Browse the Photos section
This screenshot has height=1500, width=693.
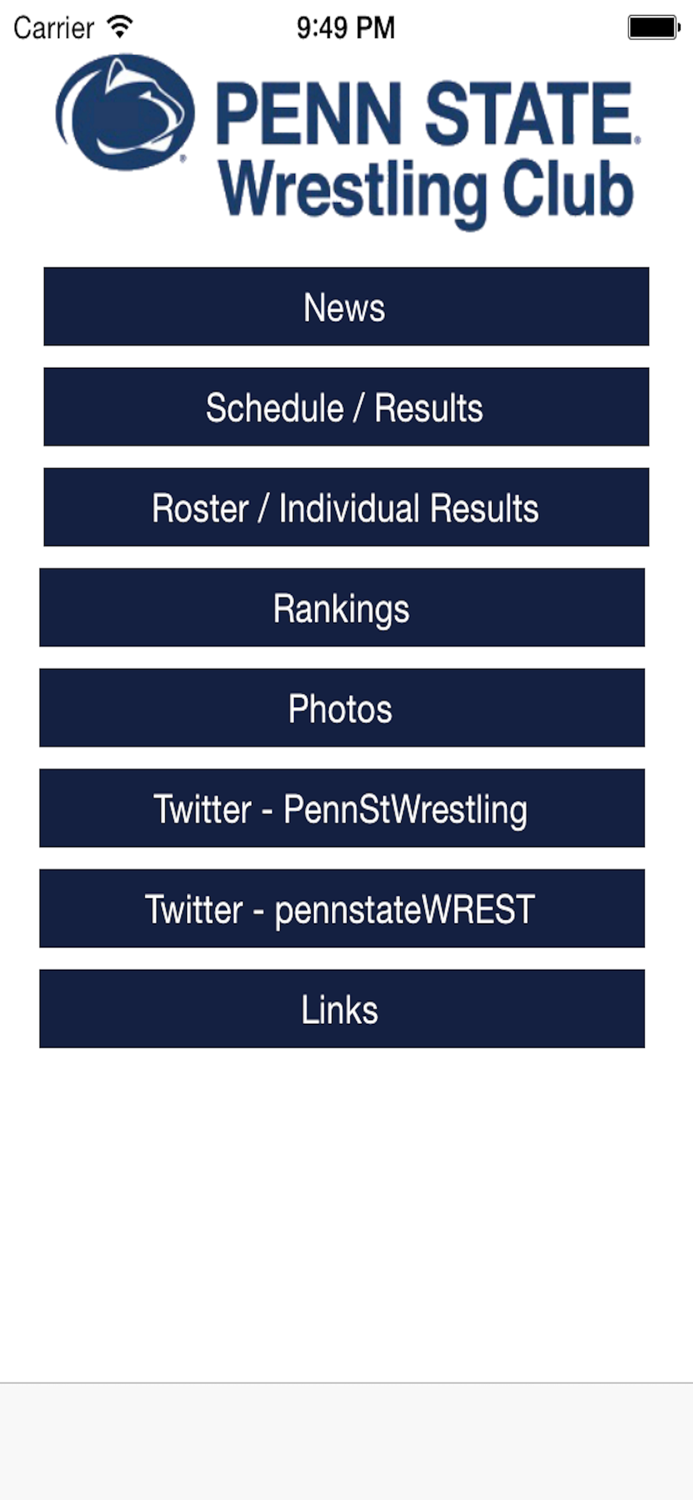click(342, 708)
